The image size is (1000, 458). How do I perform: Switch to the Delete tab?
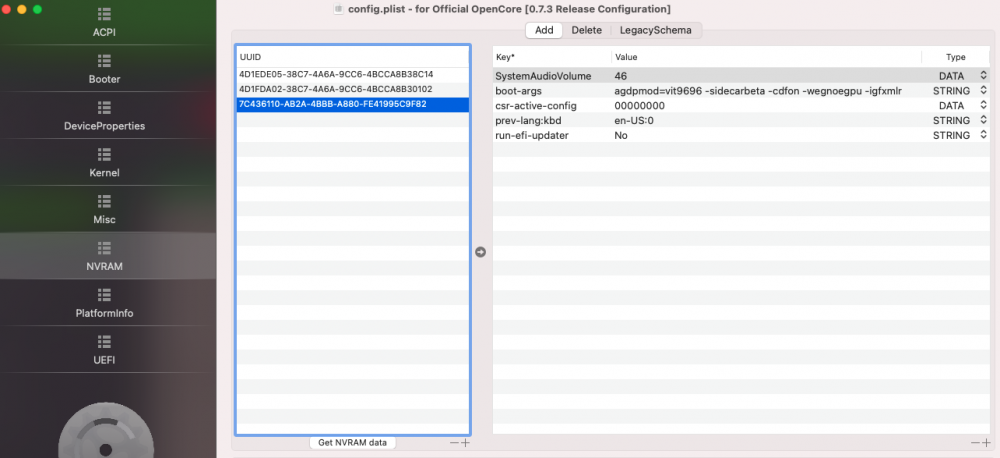pyautogui.click(x=586, y=30)
